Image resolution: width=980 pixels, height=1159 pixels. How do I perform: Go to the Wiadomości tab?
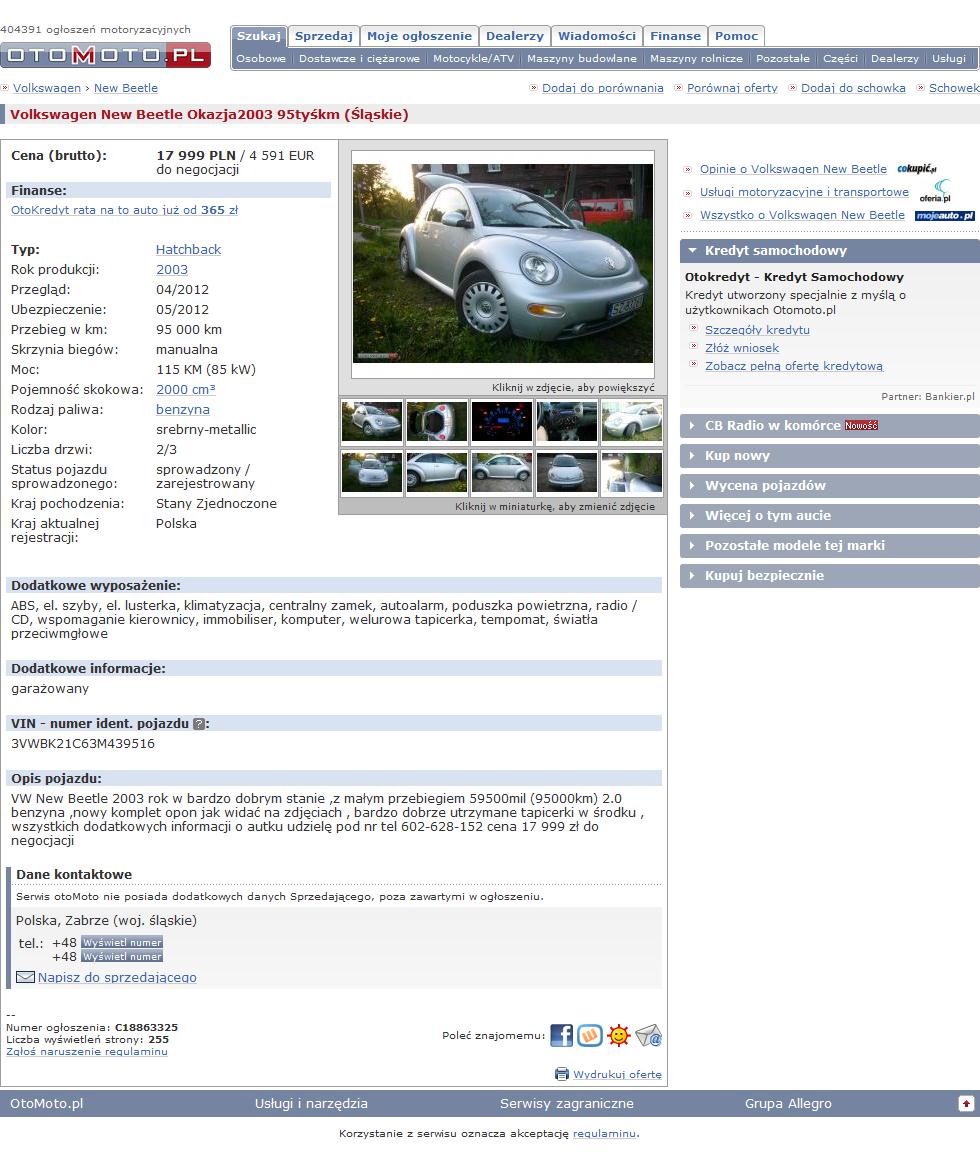596,36
